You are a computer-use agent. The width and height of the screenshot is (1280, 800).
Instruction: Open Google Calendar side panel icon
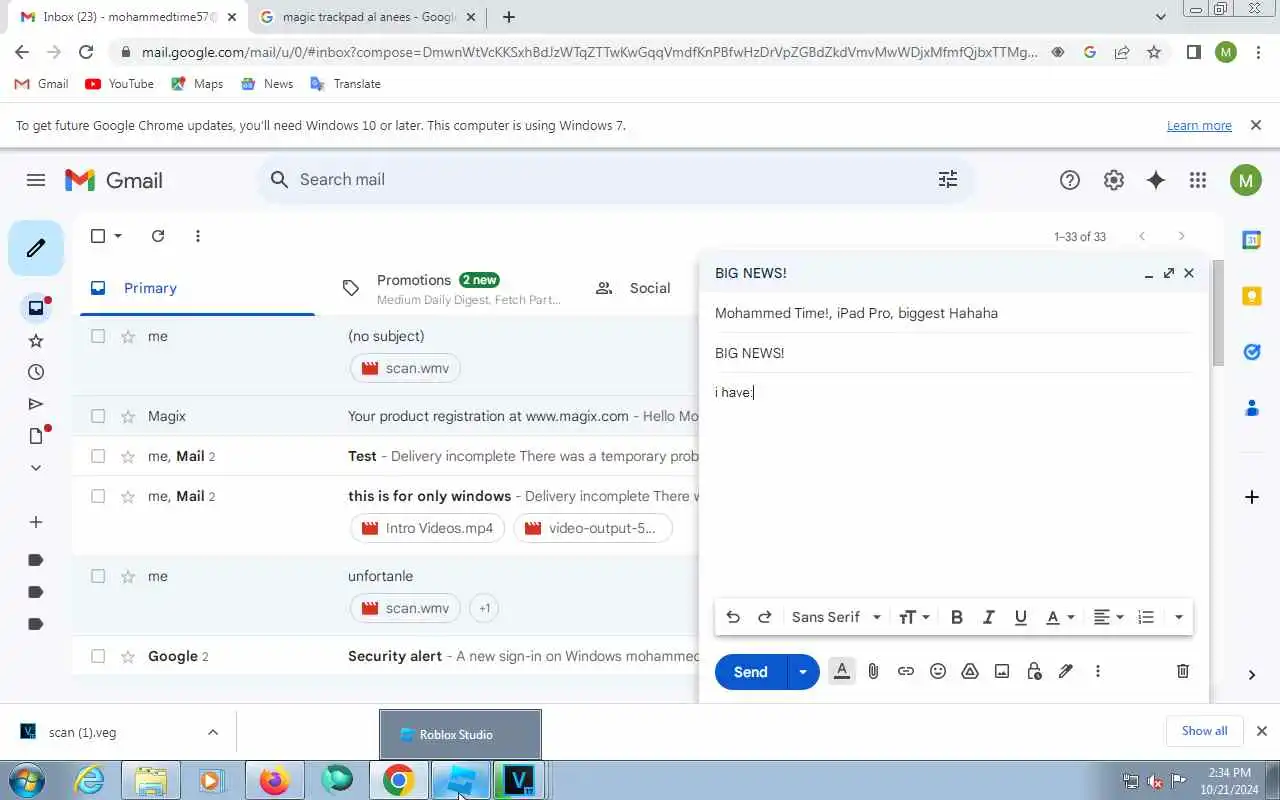tap(1251, 240)
